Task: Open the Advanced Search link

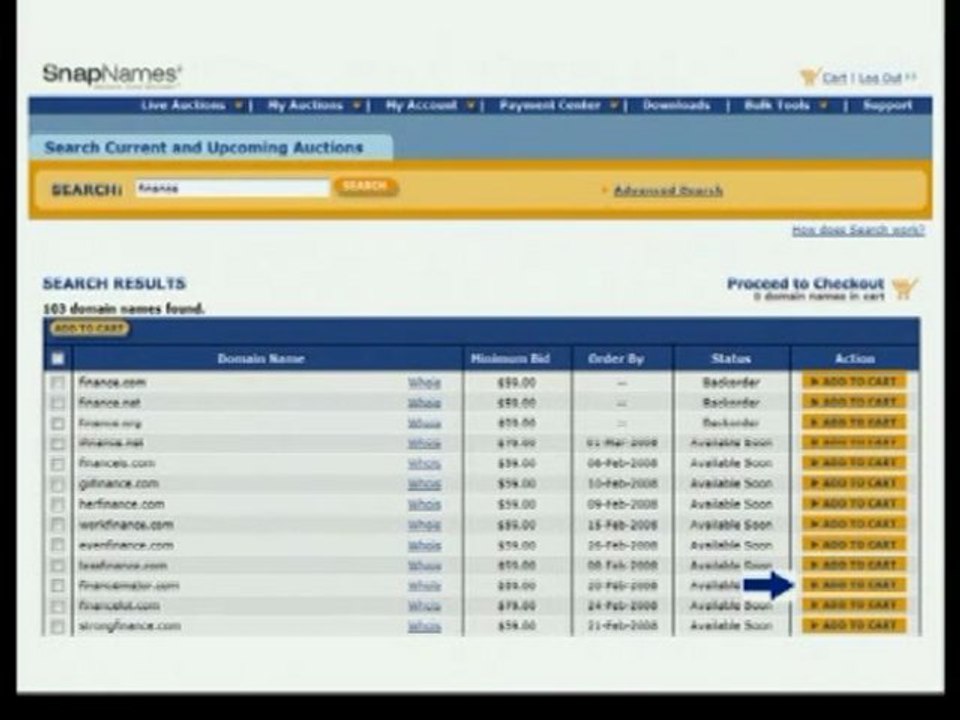Action: tap(668, 190)
